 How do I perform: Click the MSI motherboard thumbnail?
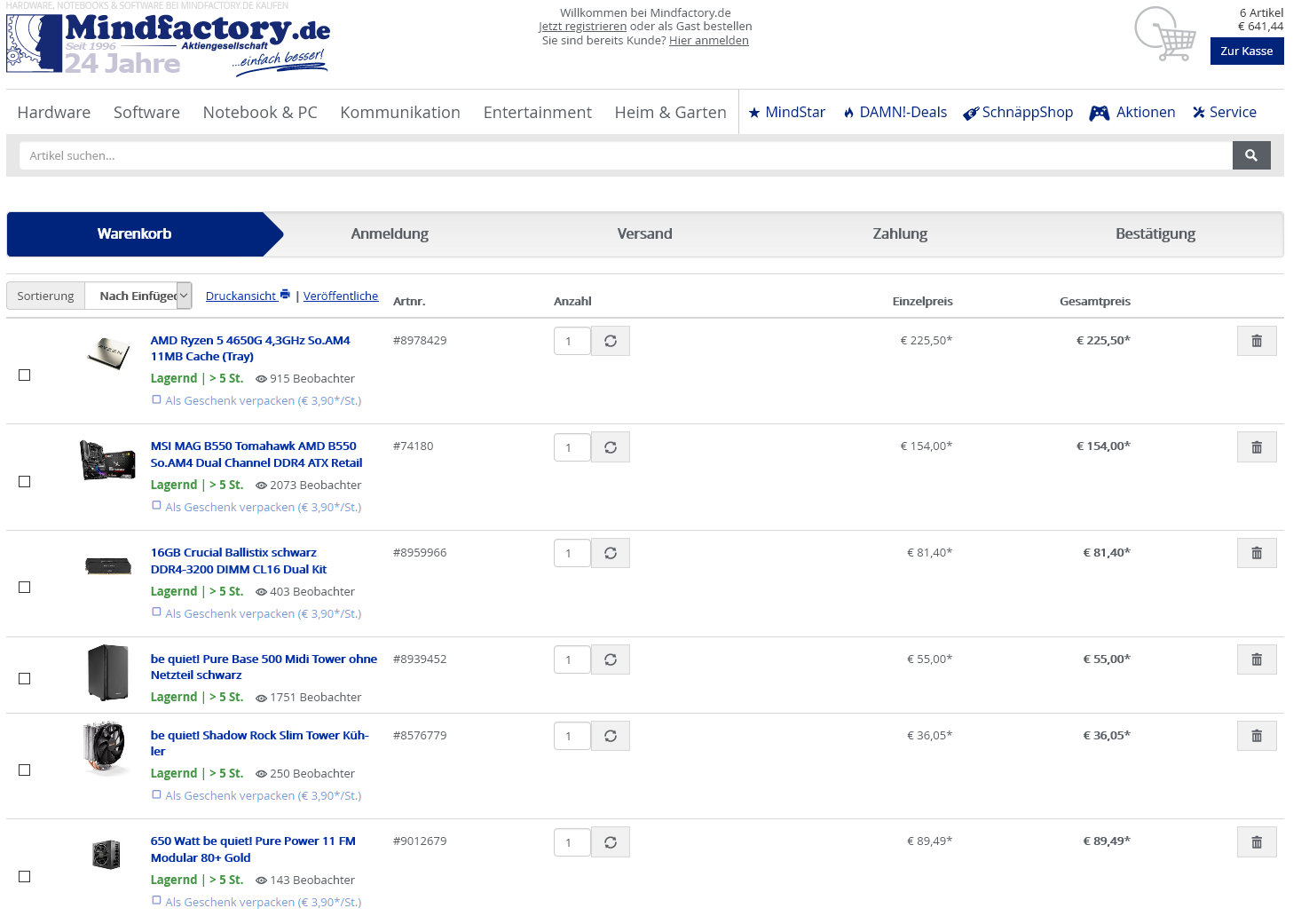click(x=107, y=460)
